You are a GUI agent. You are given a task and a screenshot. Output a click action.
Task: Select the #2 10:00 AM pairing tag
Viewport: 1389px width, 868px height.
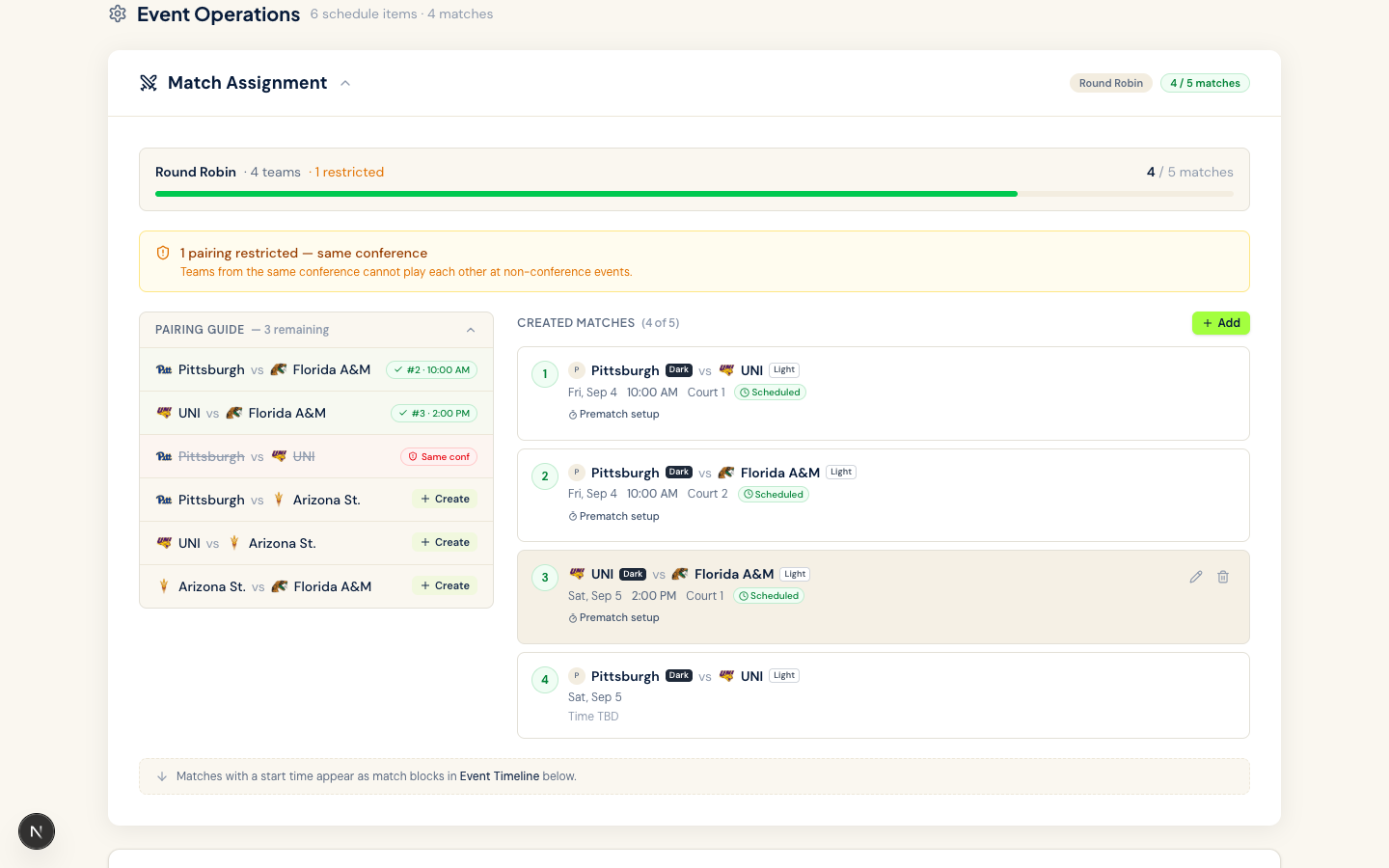(432, 370)
